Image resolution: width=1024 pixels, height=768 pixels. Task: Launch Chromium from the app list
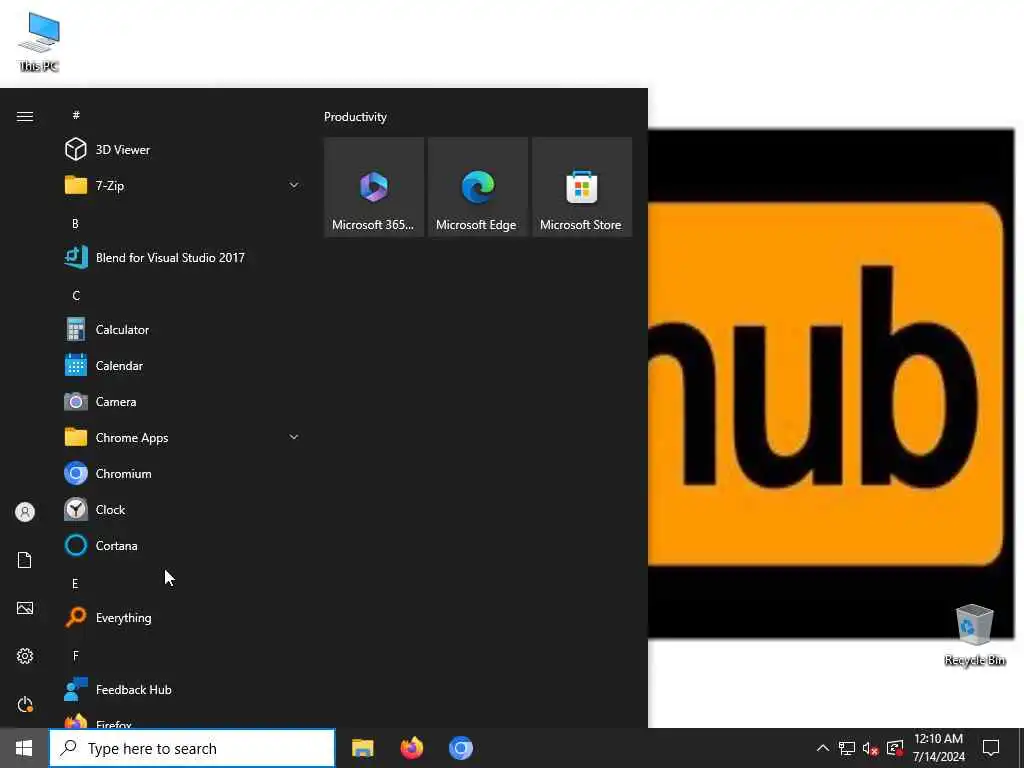182,473
